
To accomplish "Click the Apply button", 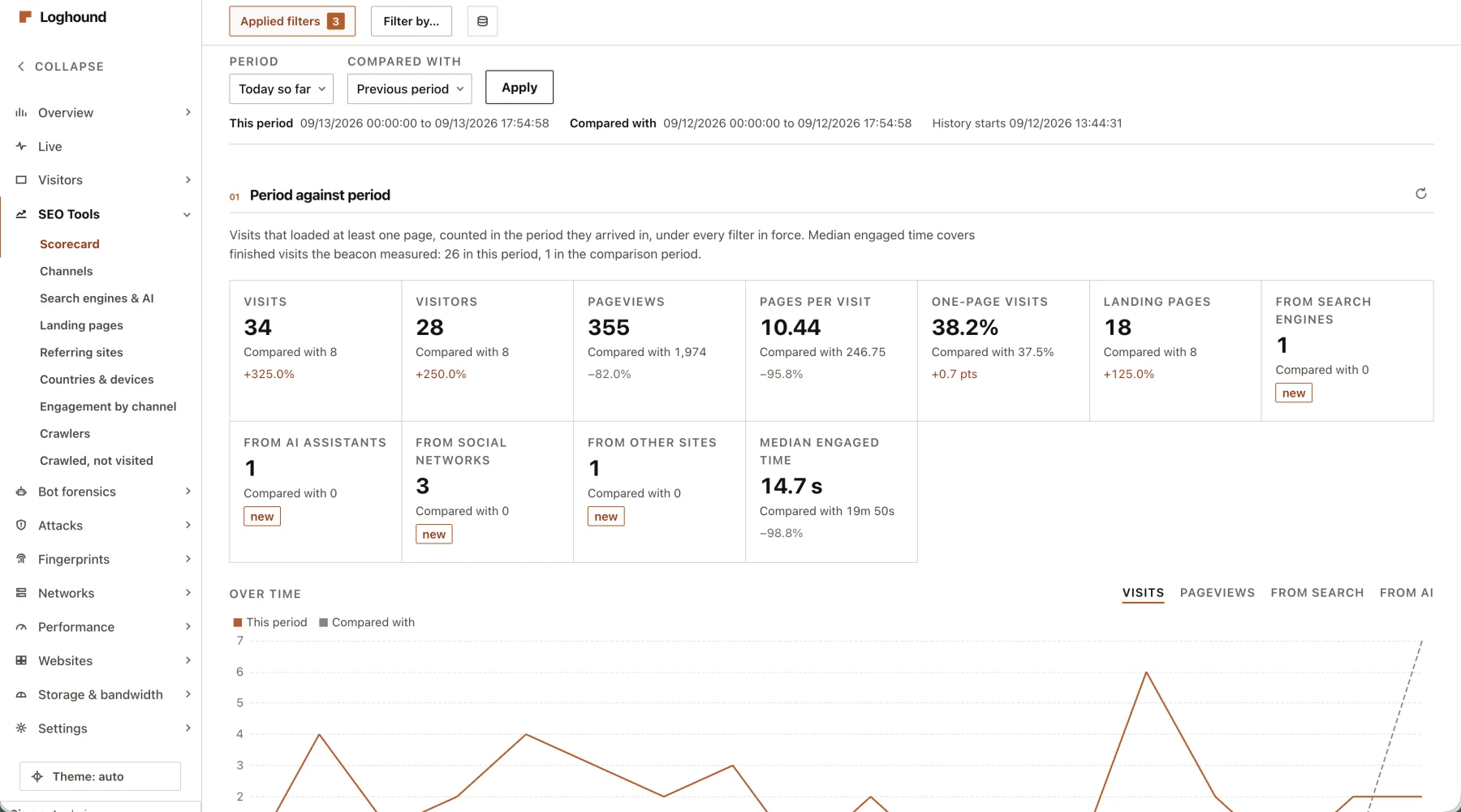I will [519, 88].
